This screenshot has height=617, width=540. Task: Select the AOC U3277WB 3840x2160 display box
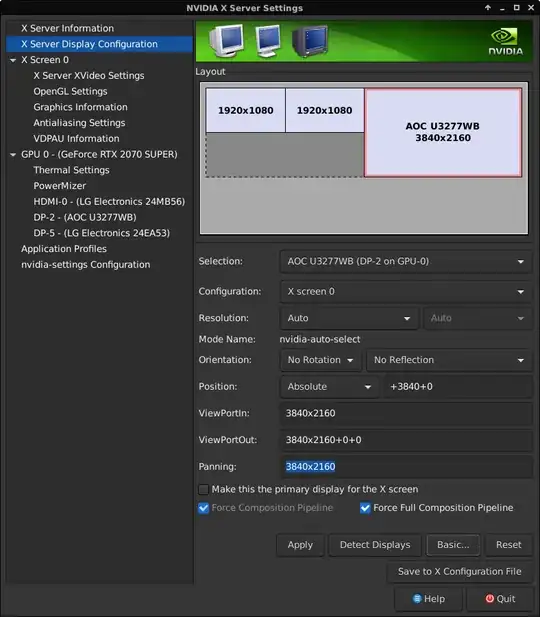(443, 132)
